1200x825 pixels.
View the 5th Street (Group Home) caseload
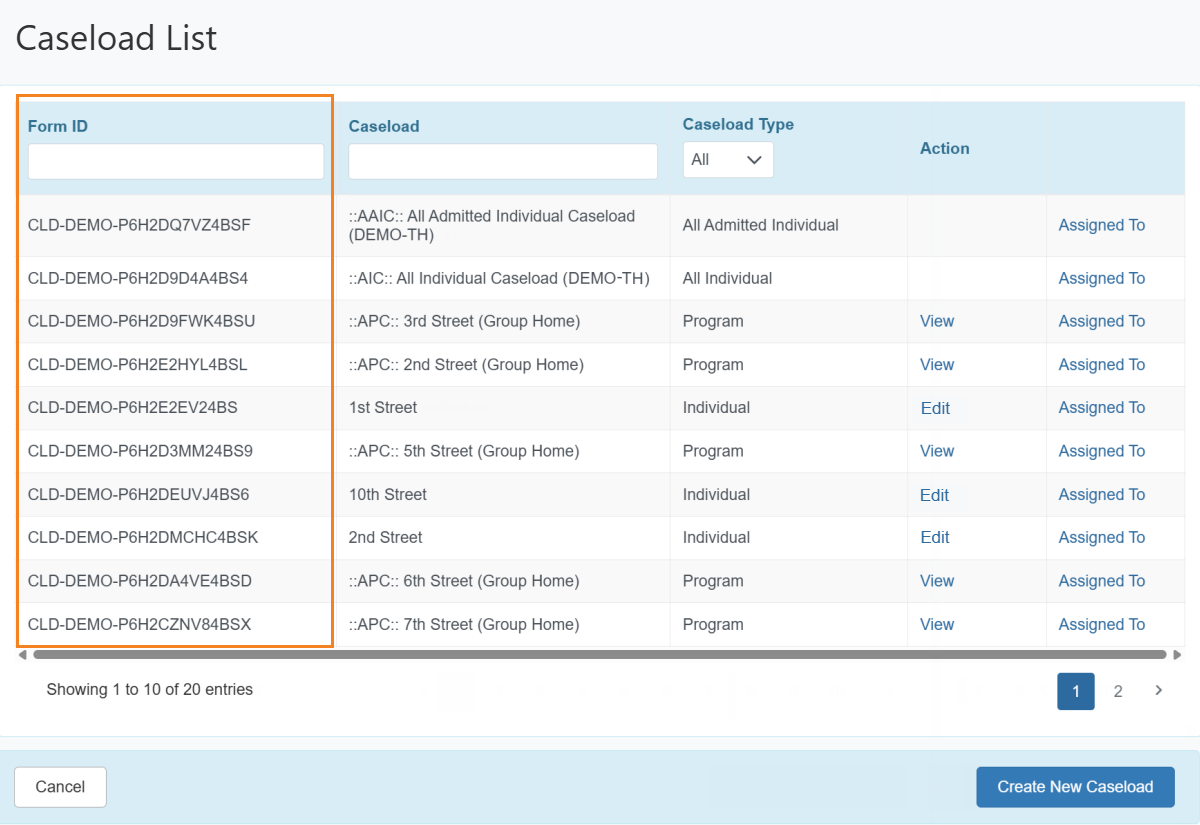coord(937,451)
